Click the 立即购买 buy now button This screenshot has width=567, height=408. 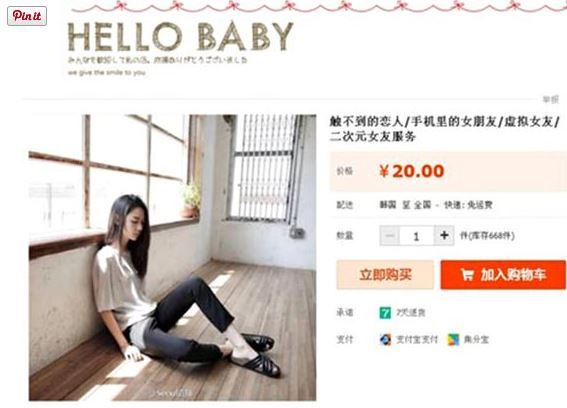[385, 275]
